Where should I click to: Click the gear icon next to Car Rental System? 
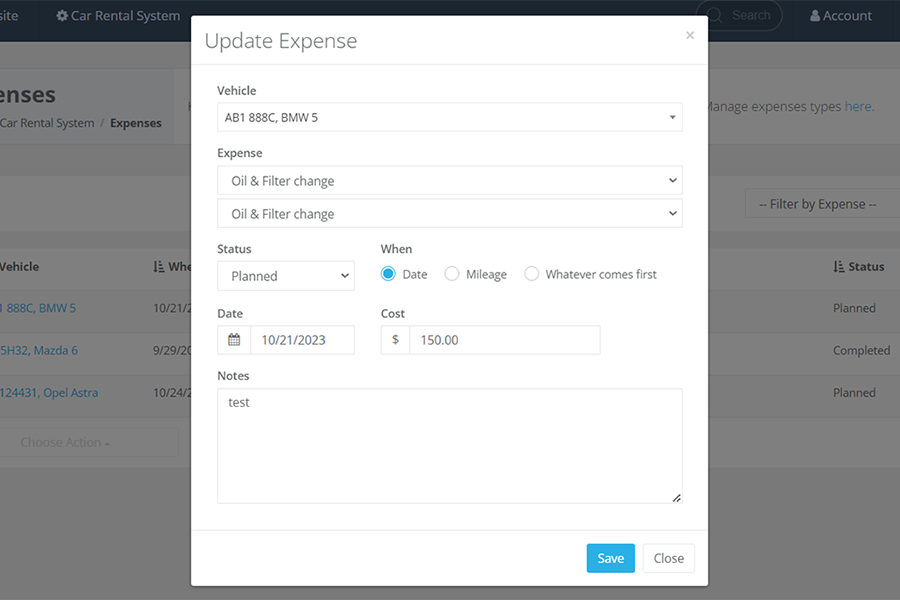point(62,16)
